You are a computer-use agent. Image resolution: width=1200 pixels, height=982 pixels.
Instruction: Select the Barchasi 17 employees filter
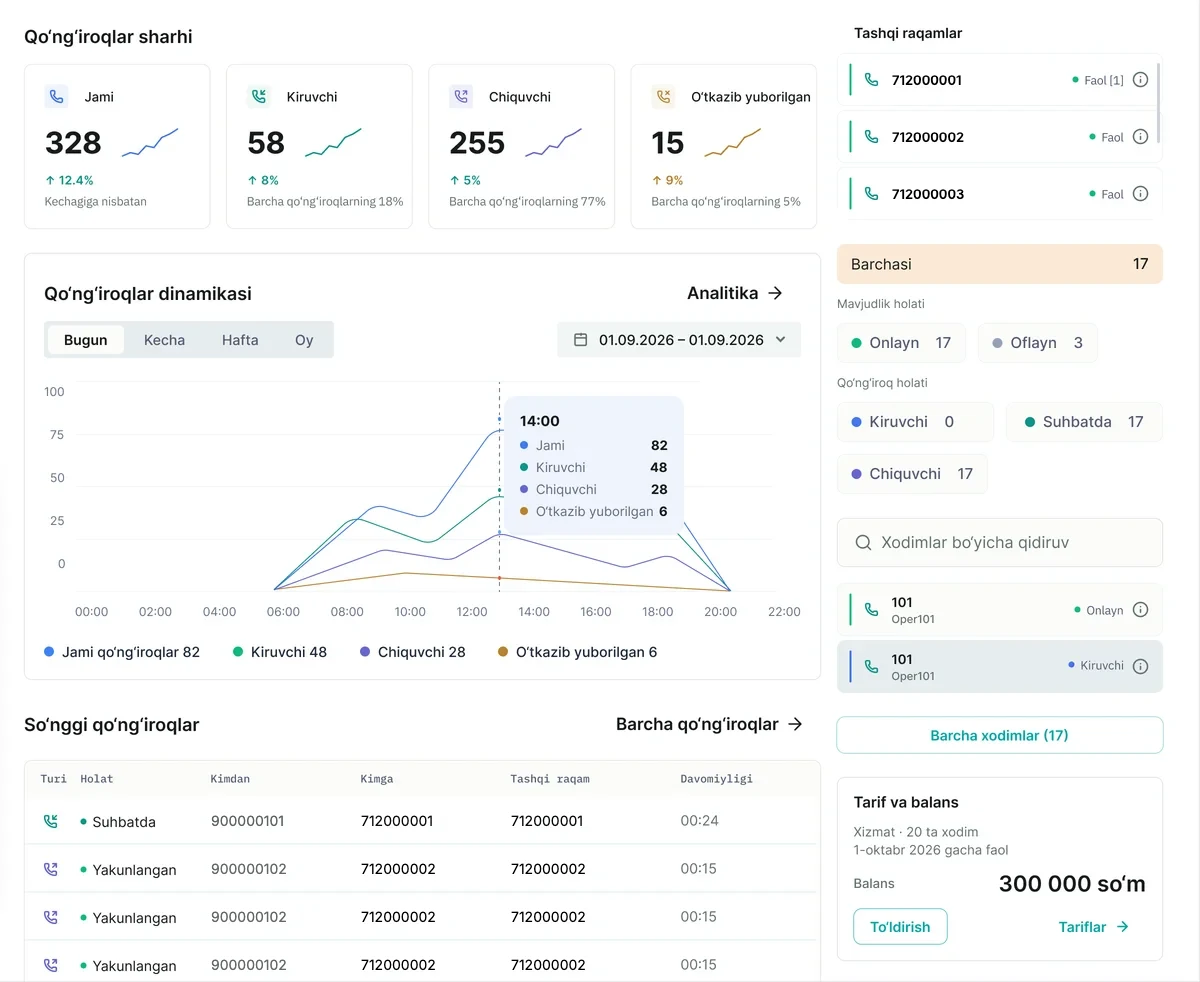tap(1000, 264)
